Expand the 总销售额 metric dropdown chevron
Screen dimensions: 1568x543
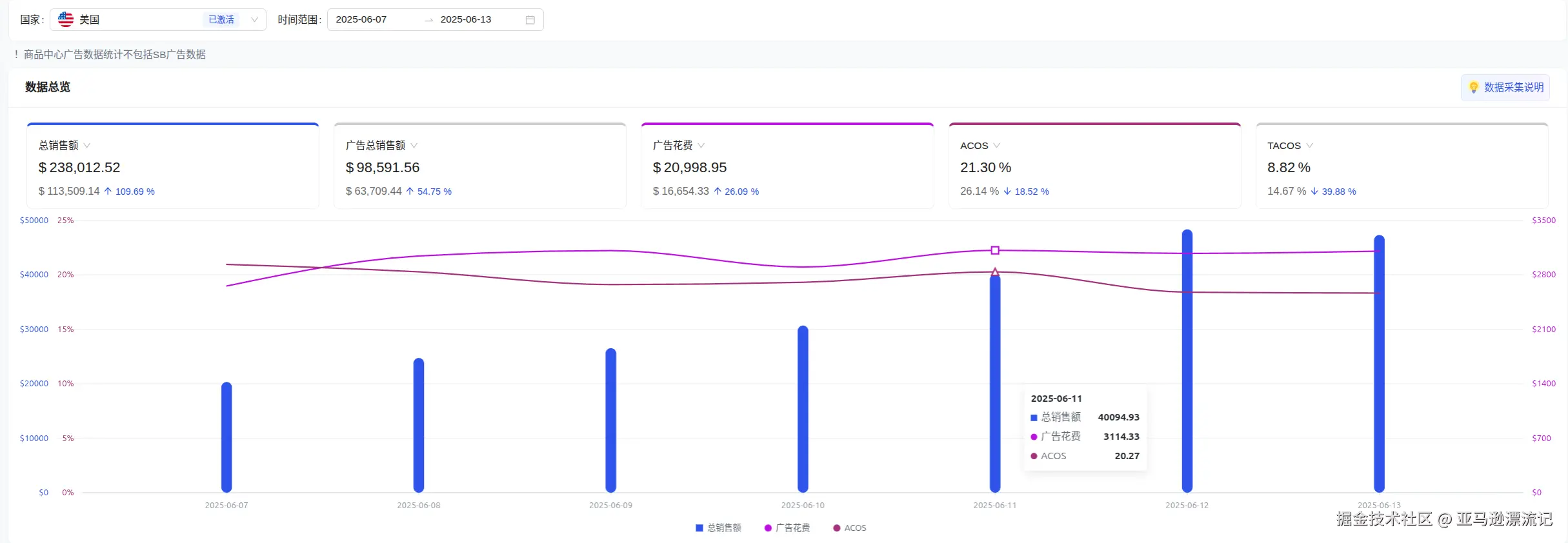(x=87, y=146)
